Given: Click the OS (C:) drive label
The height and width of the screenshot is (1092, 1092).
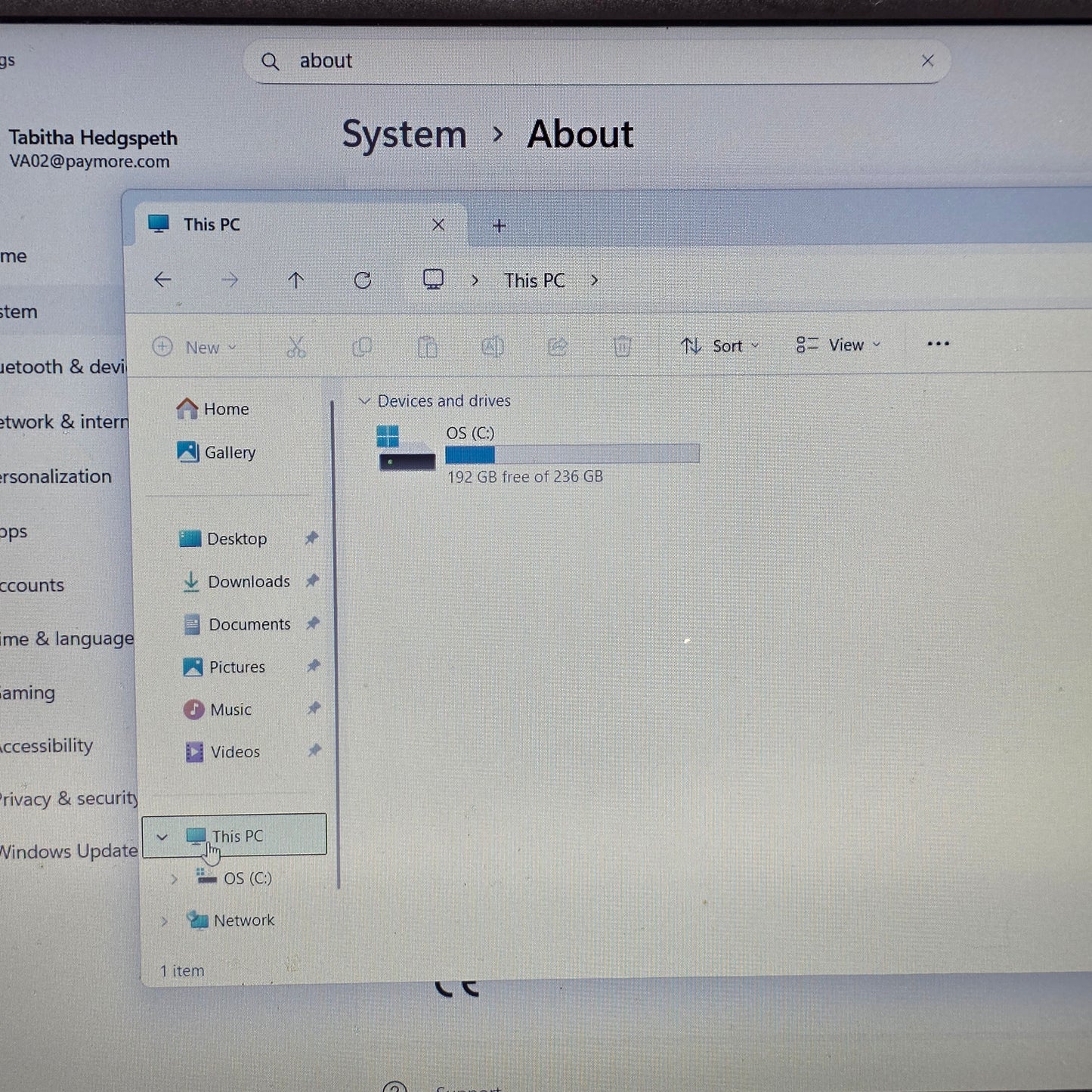Looking at the screenshot, I should (470, 433).
